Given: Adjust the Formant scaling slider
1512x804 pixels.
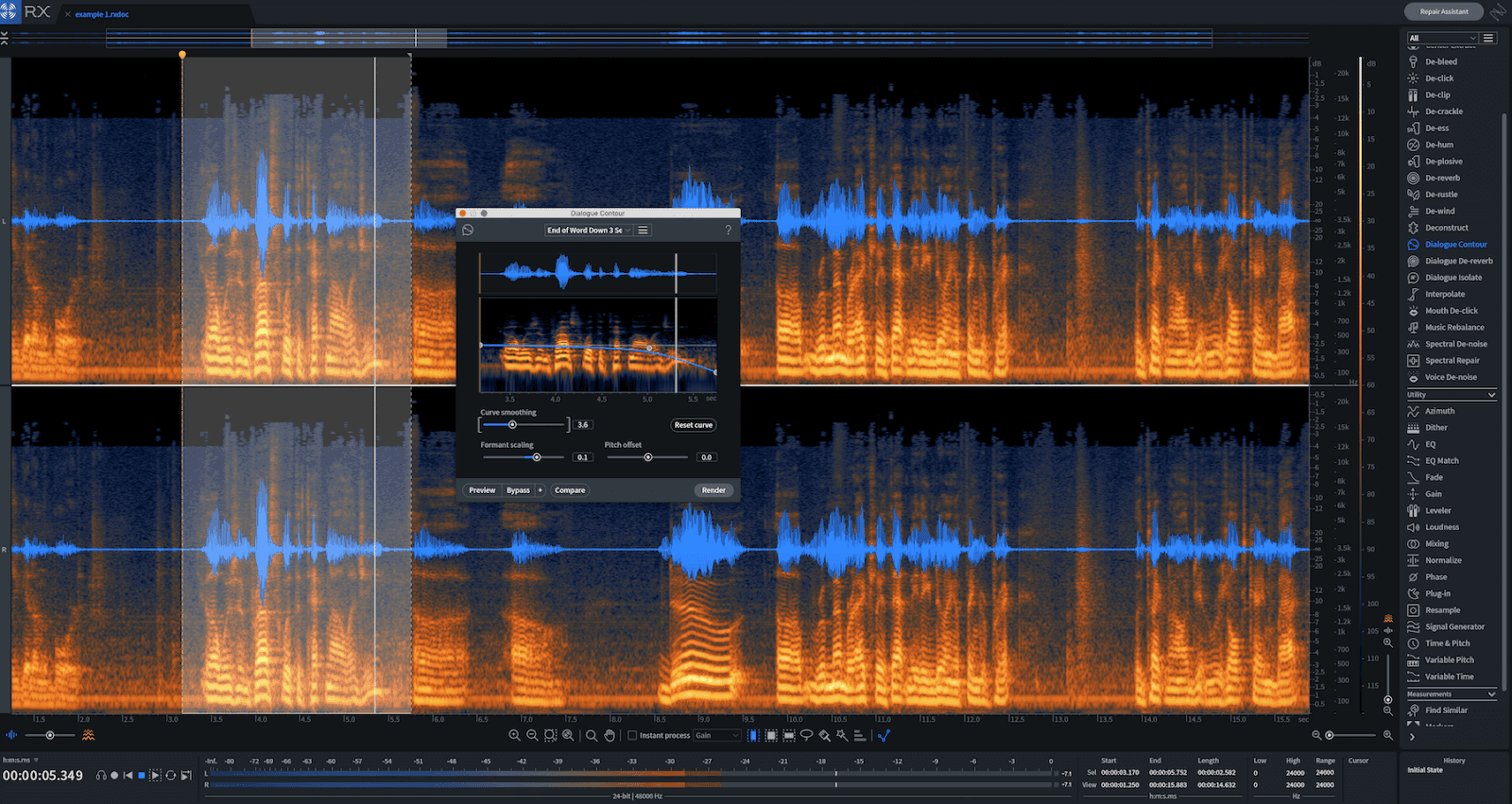Looking at the screenshot, I should coord(523,457).
